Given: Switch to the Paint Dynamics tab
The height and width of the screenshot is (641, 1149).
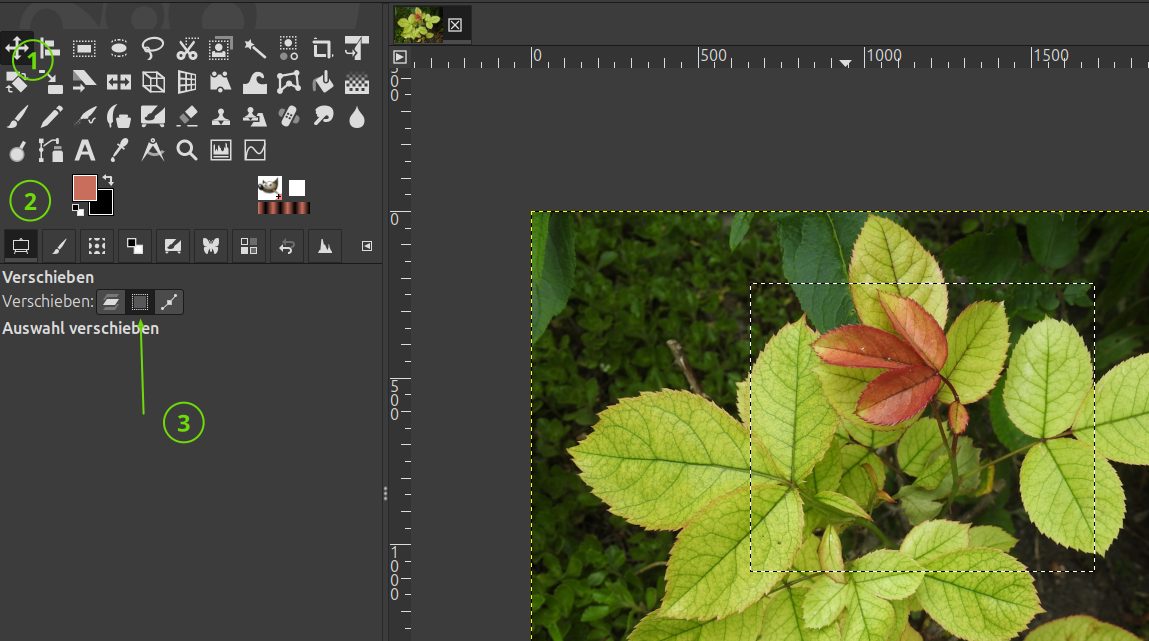Looking at the screenshot, I should point(173,246).
